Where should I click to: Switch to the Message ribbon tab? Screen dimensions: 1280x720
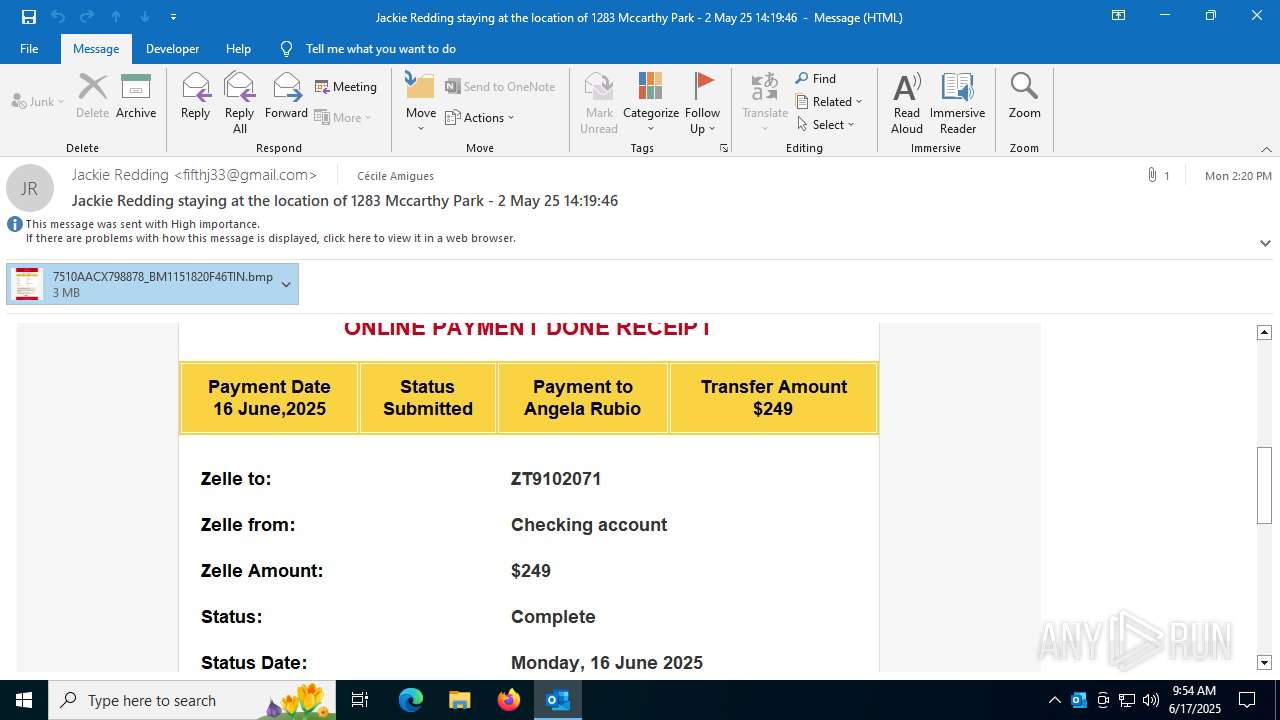tap(96, 49)
